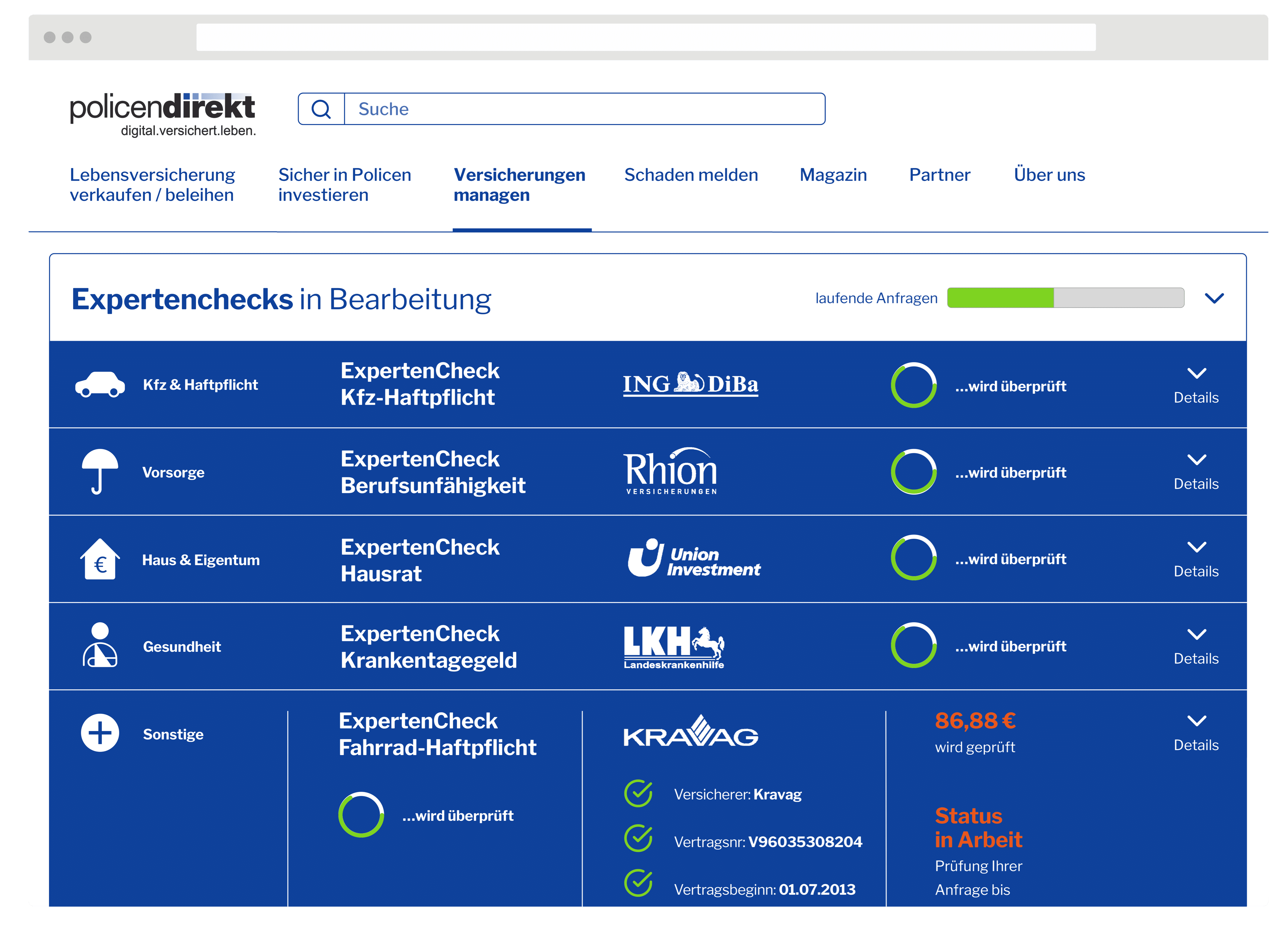
Task: Click the wird geprüft text under price
Action: [975, 747]
